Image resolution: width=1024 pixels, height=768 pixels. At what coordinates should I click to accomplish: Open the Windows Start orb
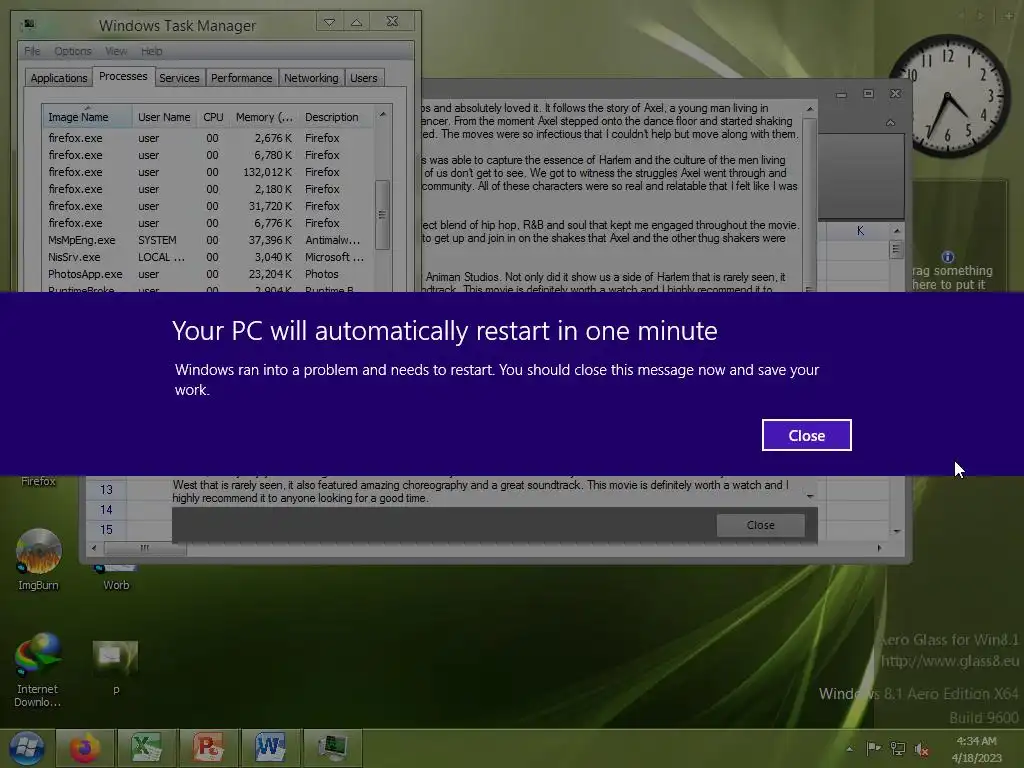tap(27, 748)
